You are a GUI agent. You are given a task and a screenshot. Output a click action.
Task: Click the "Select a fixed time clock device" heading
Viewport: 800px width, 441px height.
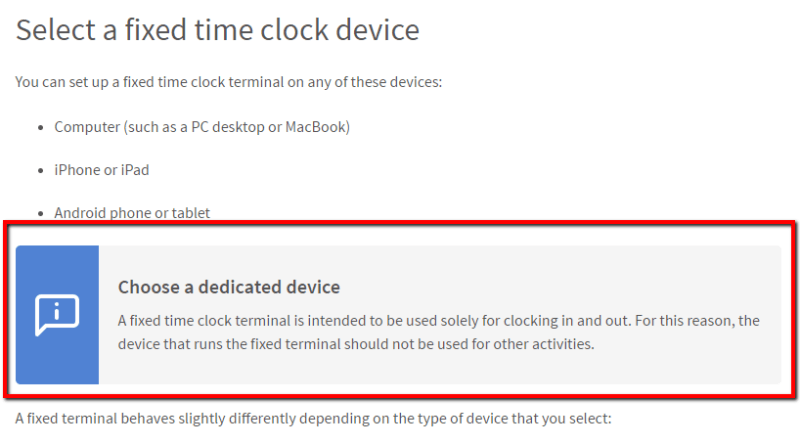tap(217, 29)
